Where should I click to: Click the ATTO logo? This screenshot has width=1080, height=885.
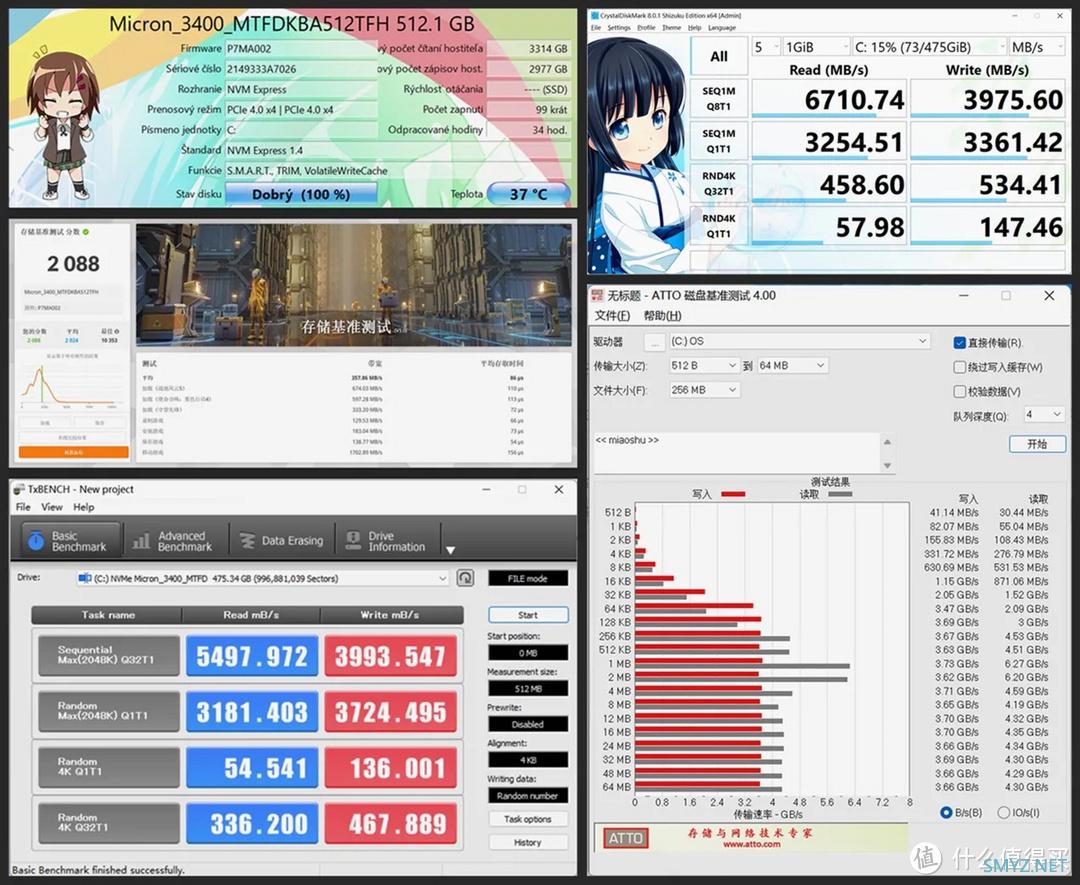(625, 838)
